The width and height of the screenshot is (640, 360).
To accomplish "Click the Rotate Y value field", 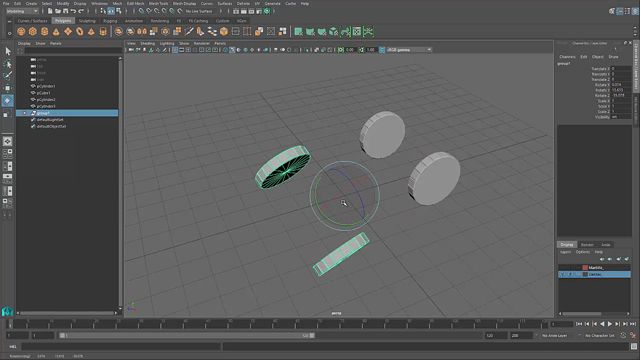I will [x=621, y=90].
